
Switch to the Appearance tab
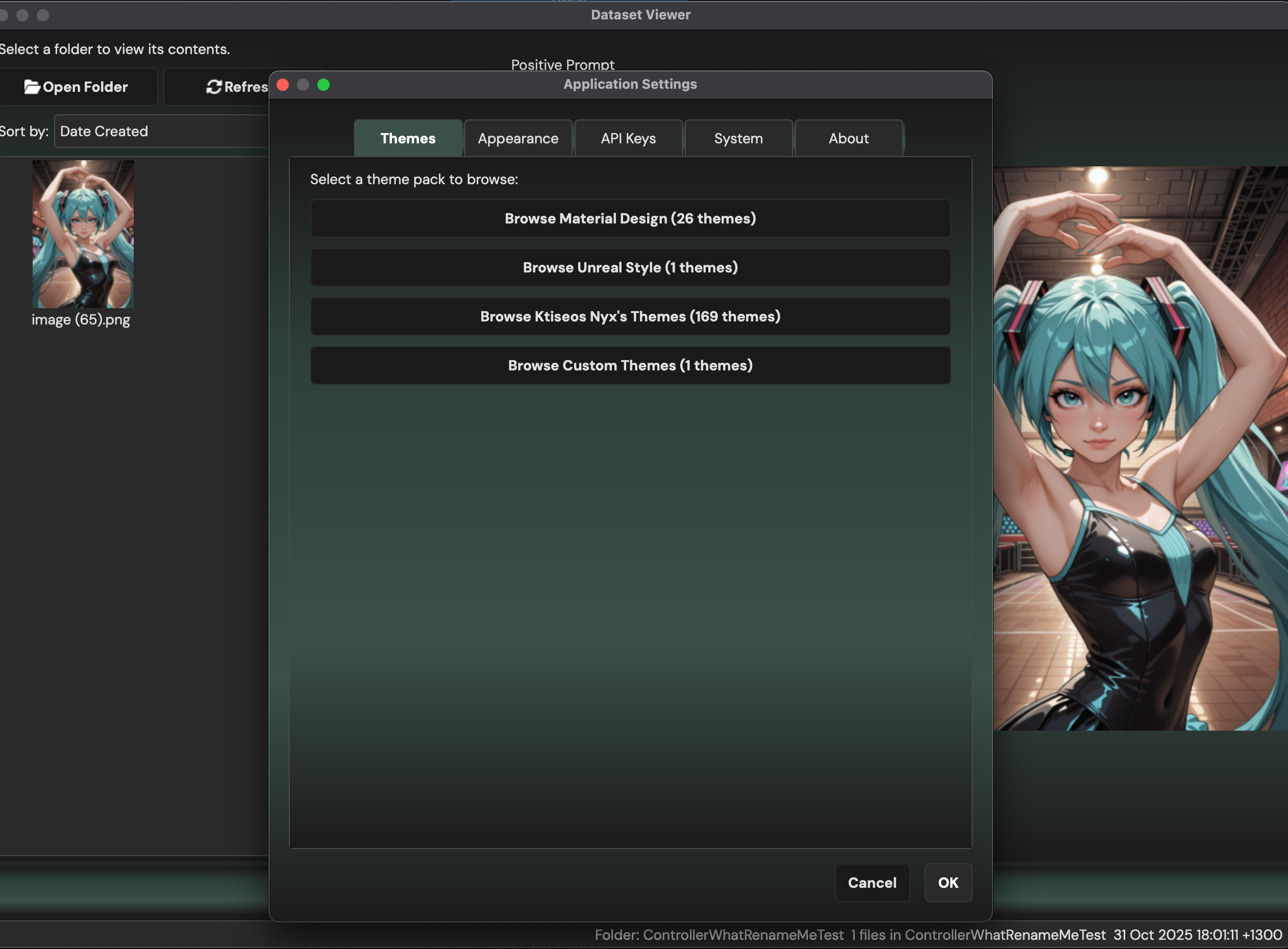(x=517, y=138)
